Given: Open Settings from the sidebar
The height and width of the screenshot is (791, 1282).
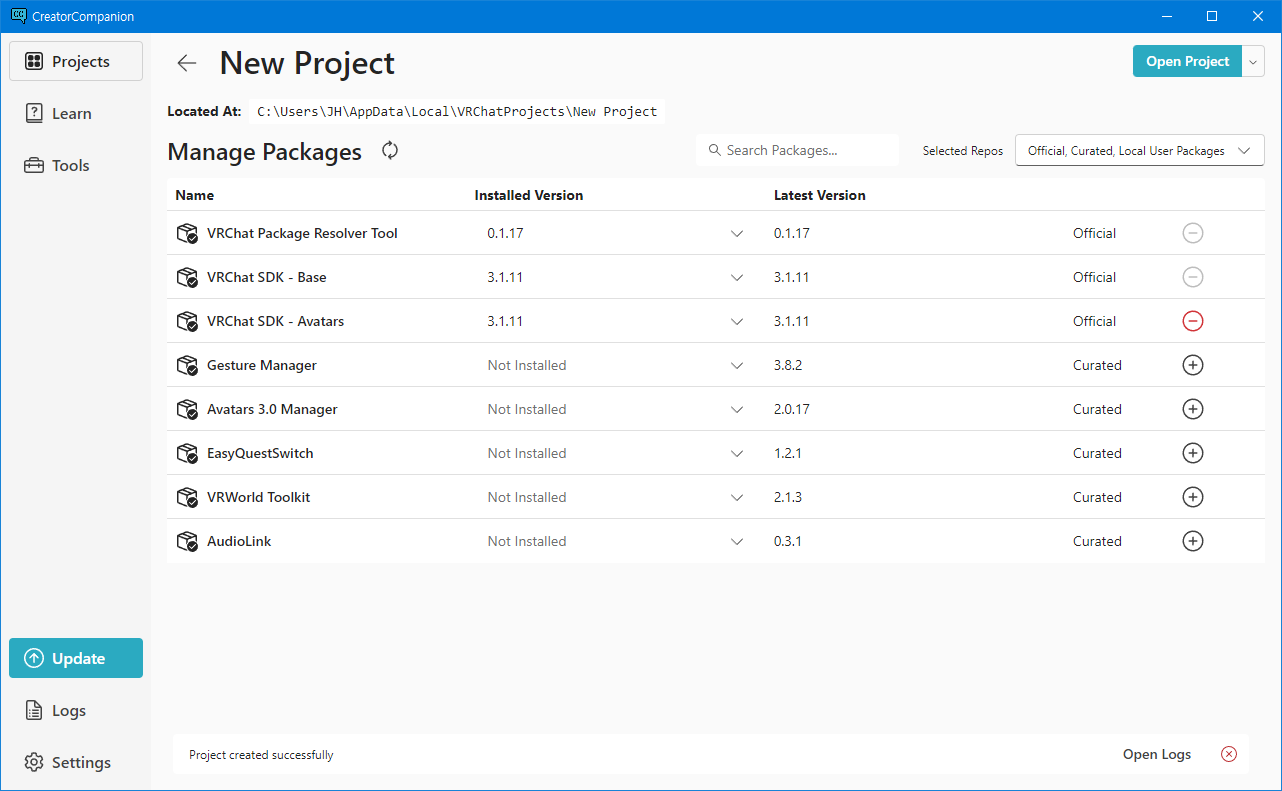Looking at the screenshot, I should click(x=76, y=762).
